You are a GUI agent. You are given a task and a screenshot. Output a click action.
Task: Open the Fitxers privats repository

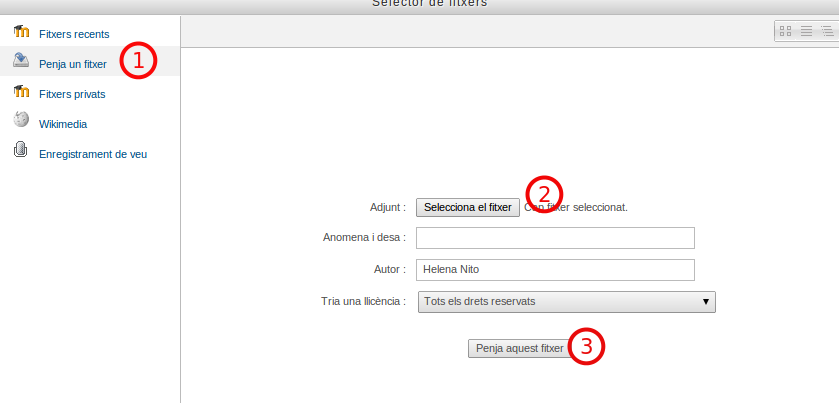pos(72,94)
